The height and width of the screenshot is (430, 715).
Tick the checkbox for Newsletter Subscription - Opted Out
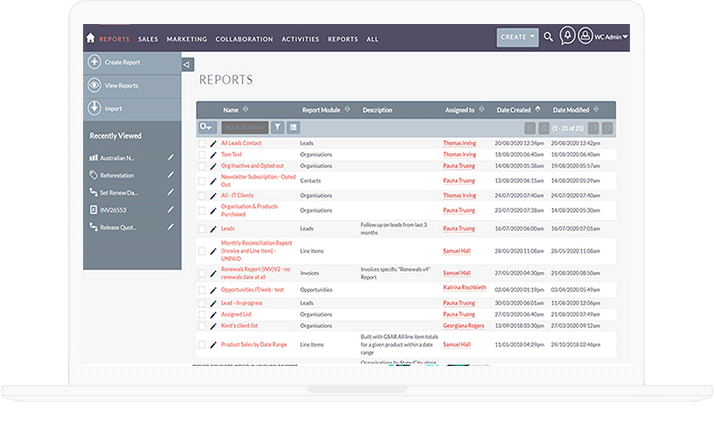(x=202, y=181)
